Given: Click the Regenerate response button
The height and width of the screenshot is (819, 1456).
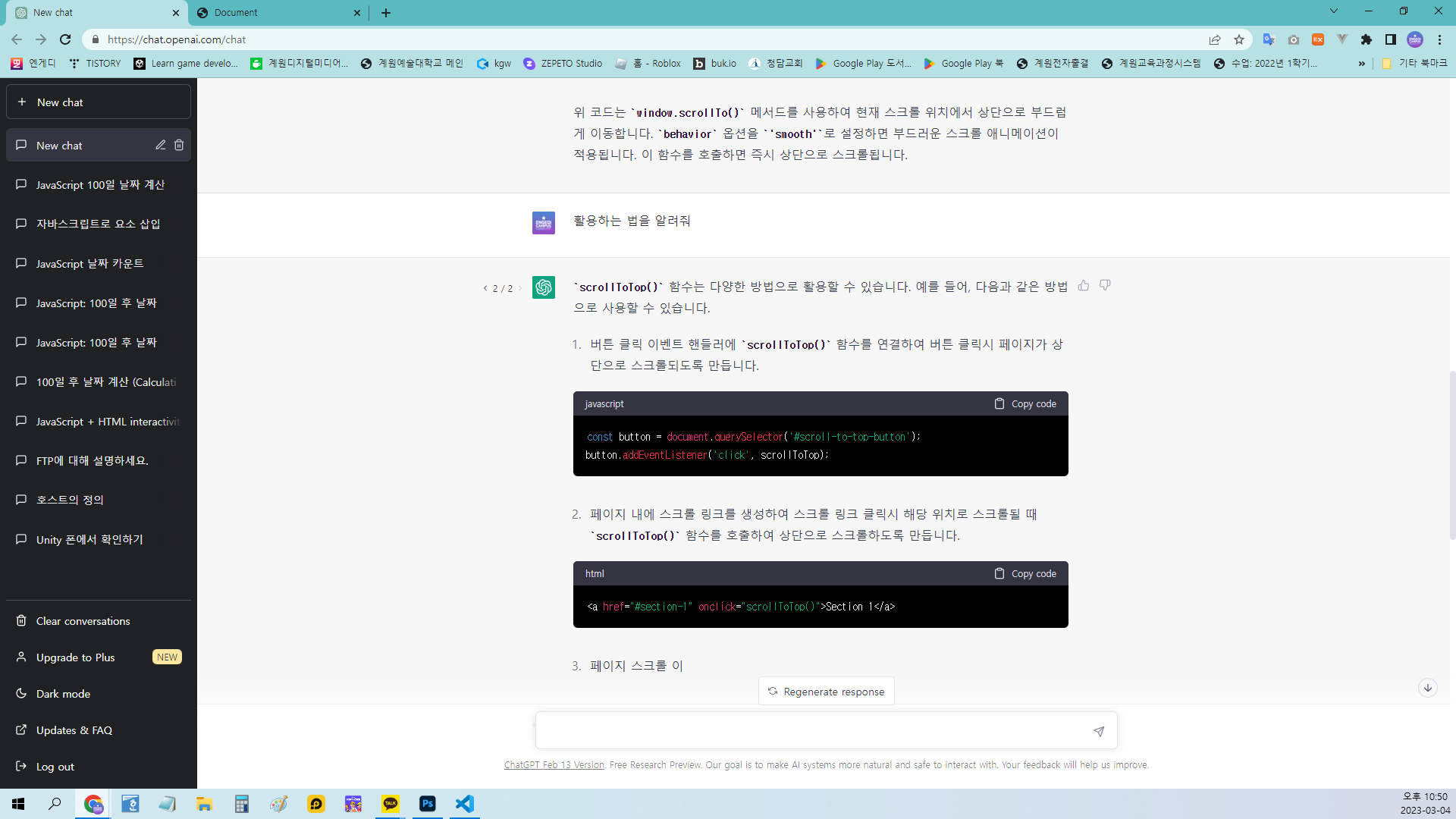Looking at the screenshot, I should pos(827,692).
